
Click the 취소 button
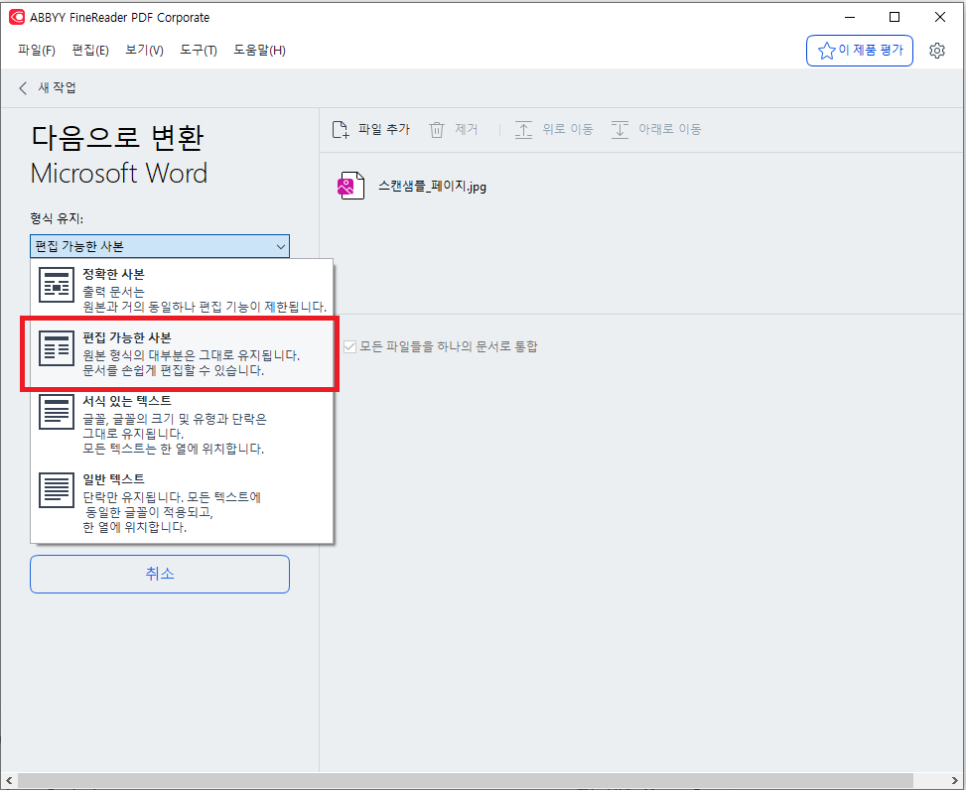(x=160, y=574)
